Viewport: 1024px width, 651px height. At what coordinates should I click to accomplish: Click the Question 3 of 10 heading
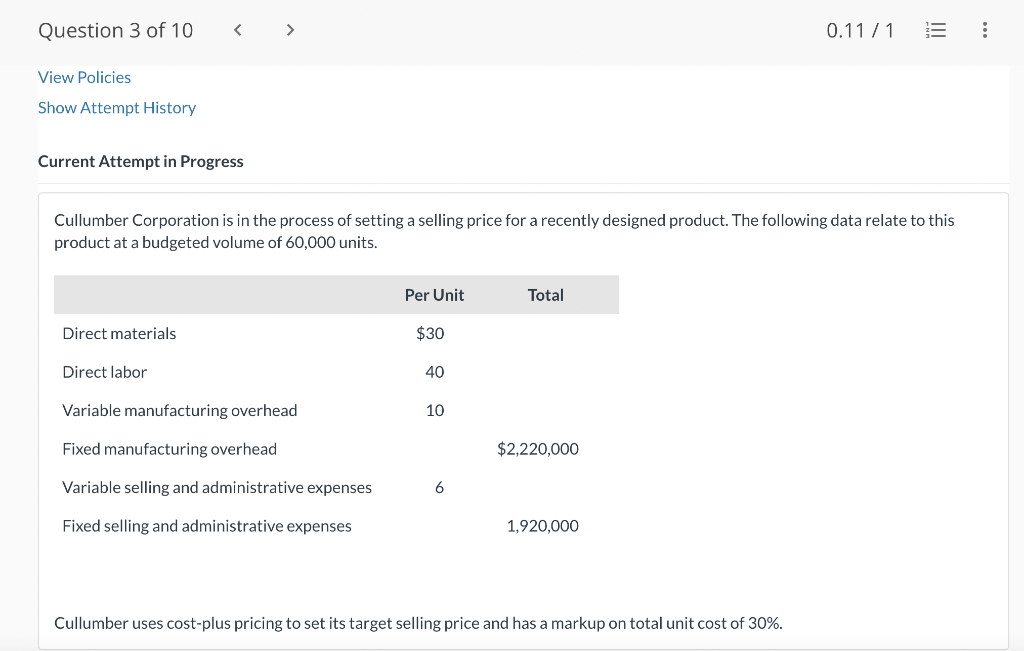coord(115,30)
